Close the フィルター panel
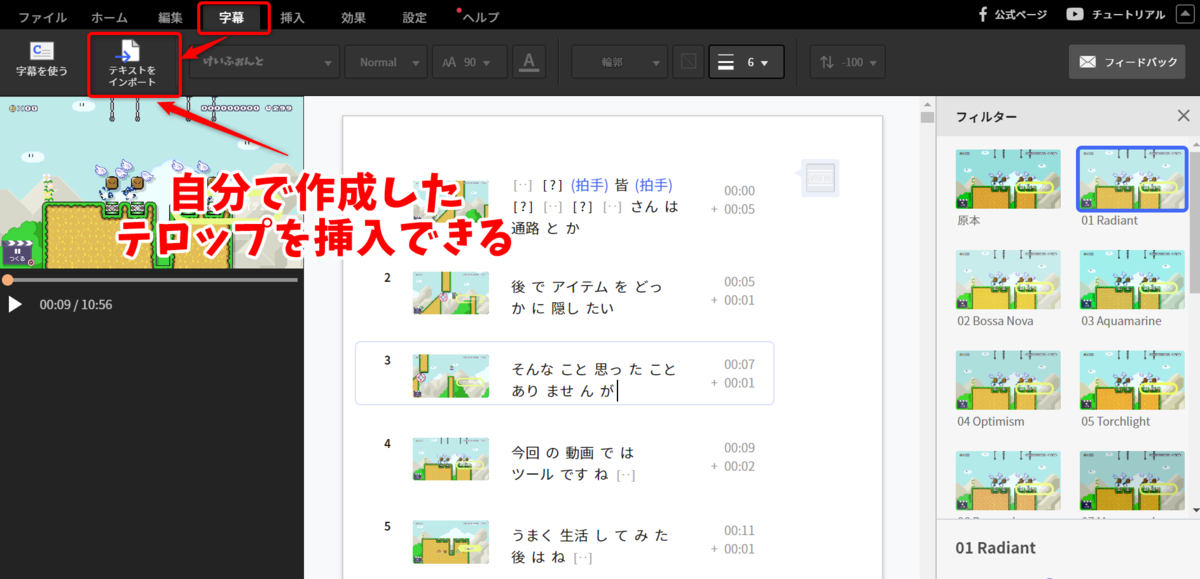1200x579 pixels. (x=1183, y=116)
